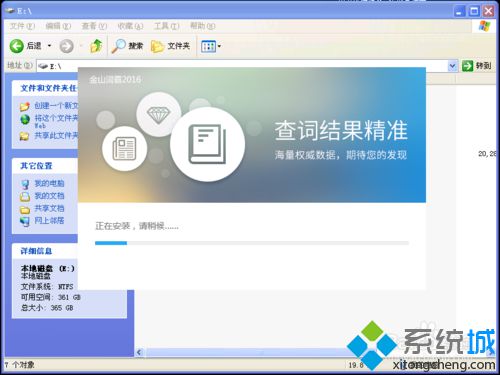Click the book icon in installer
This screenshot has width=500, height=375.
(207, 144)
